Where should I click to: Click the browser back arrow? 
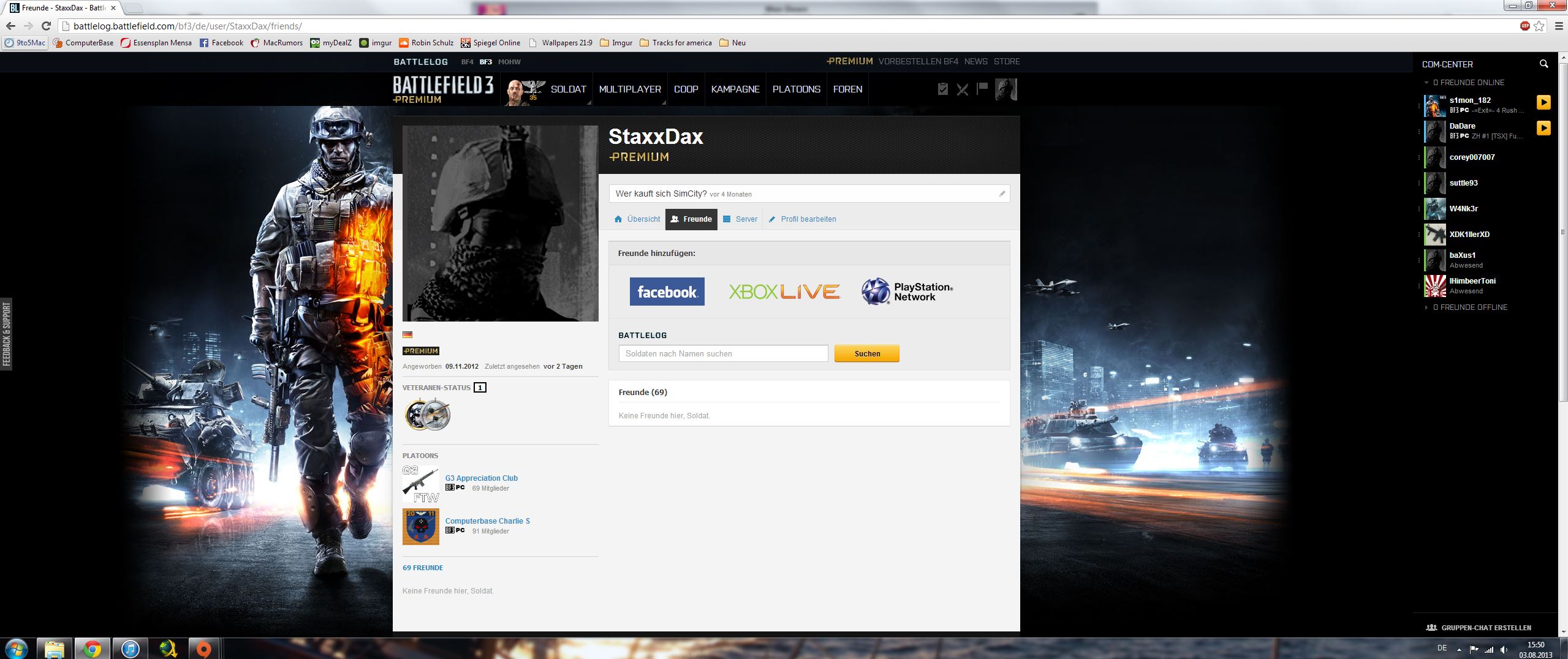pos(10,26)
